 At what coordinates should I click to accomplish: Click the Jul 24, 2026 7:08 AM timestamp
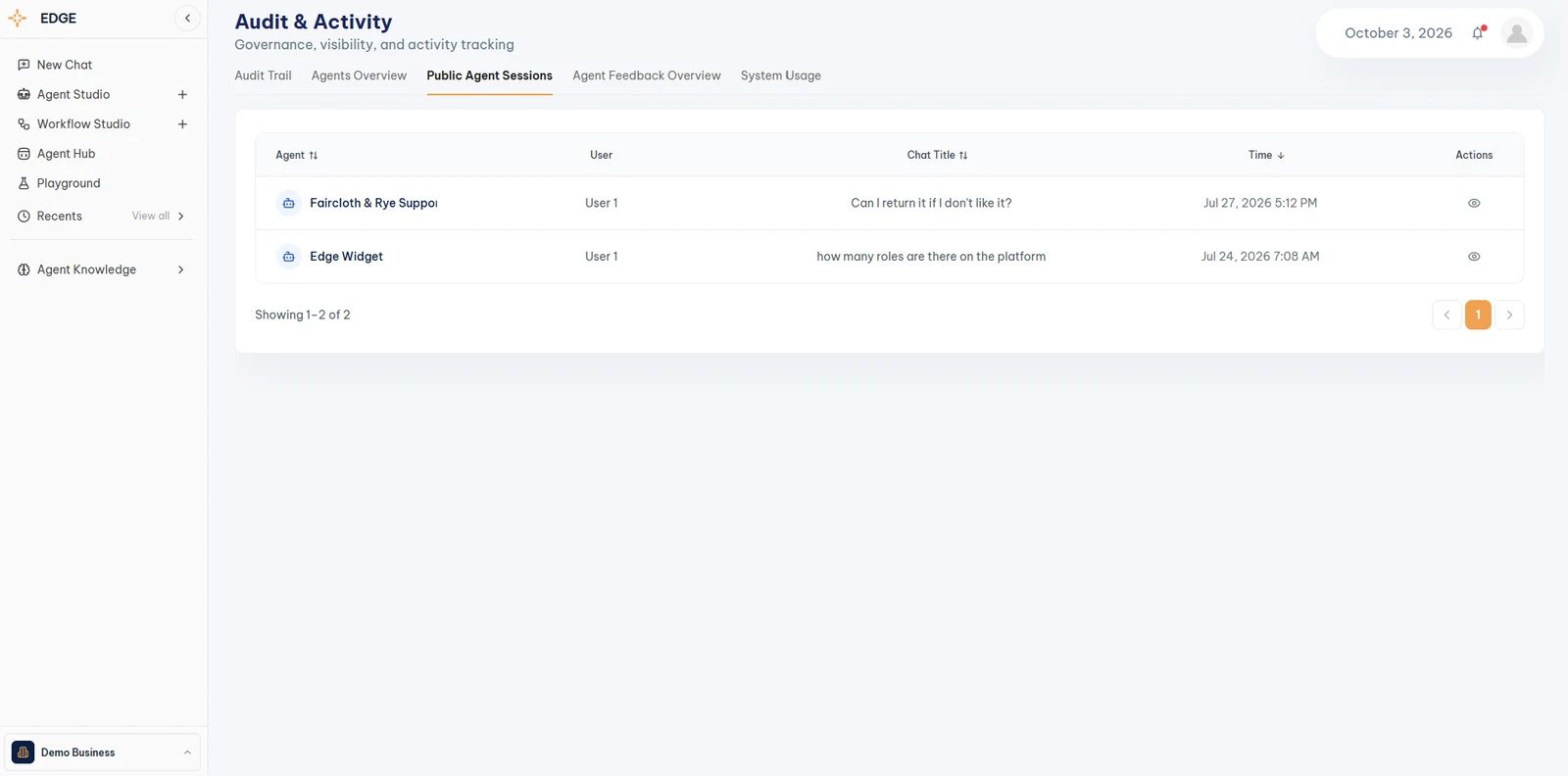pyautogui.click(x=1260, y=257)
